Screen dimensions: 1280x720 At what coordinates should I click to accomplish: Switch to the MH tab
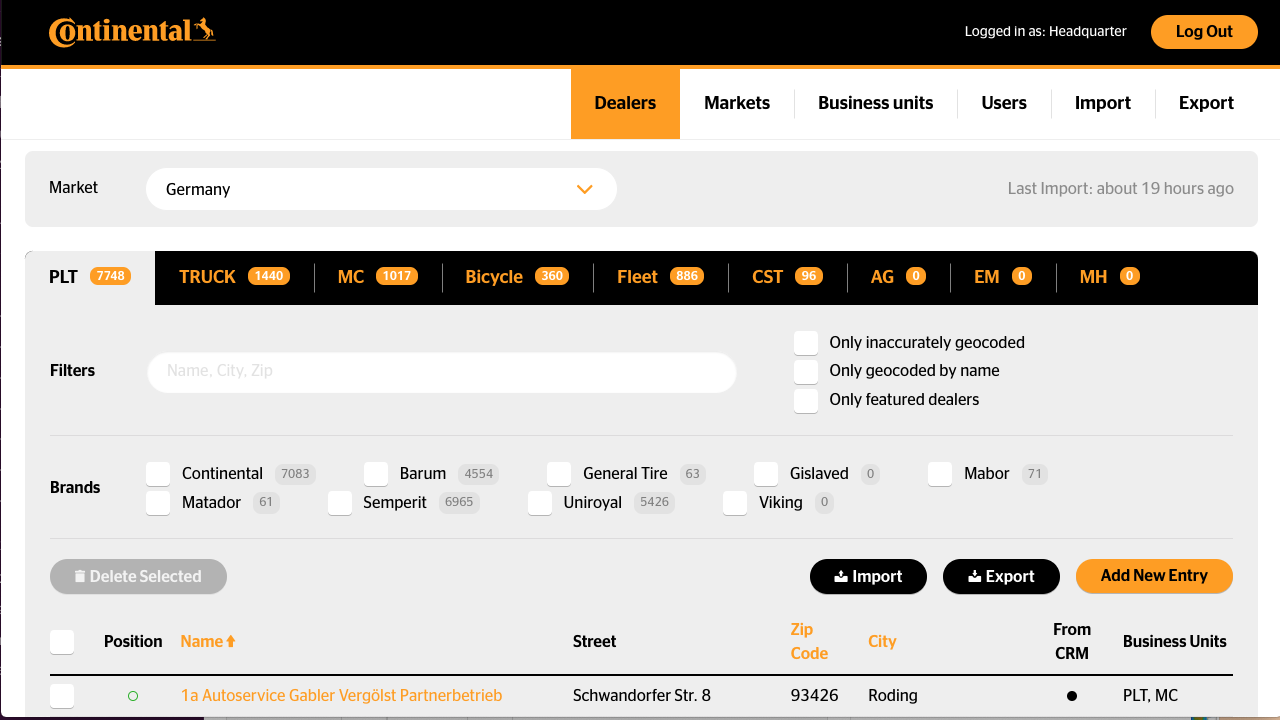pos(1109,277)
